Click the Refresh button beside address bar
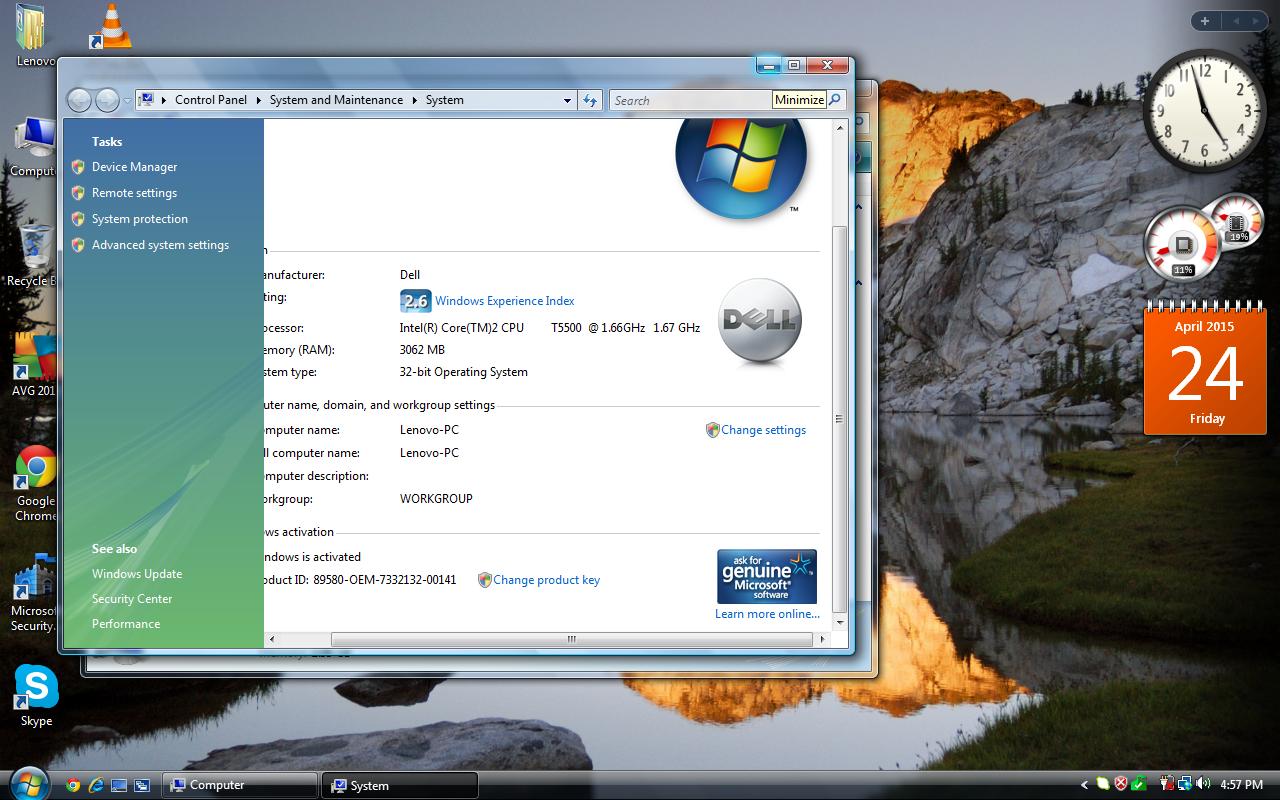Image resolution: width=1280 pixels, height=800 pixels. (x=590, y=100)
